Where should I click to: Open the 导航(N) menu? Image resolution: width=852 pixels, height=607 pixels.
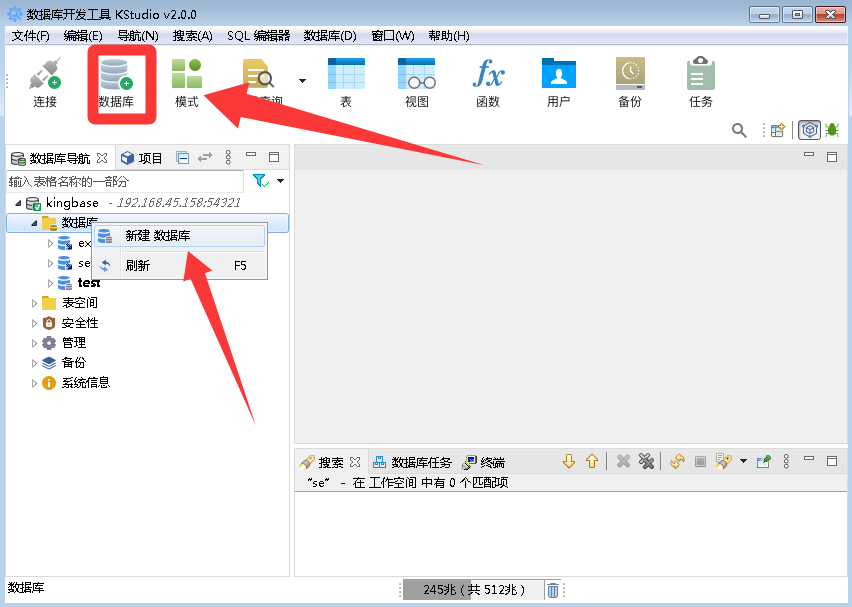point(137,36)
